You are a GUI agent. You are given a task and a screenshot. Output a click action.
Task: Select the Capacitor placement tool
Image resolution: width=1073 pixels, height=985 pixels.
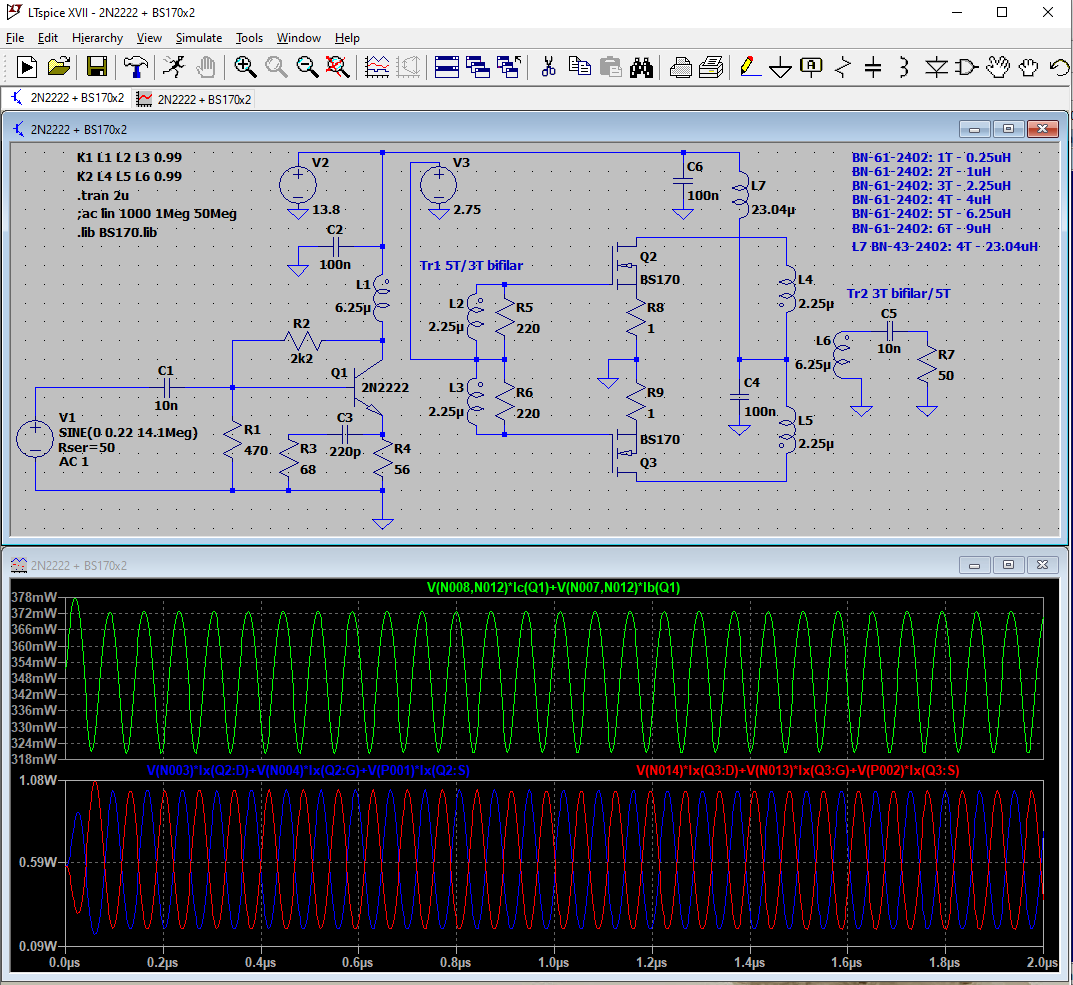pos(872,67)
